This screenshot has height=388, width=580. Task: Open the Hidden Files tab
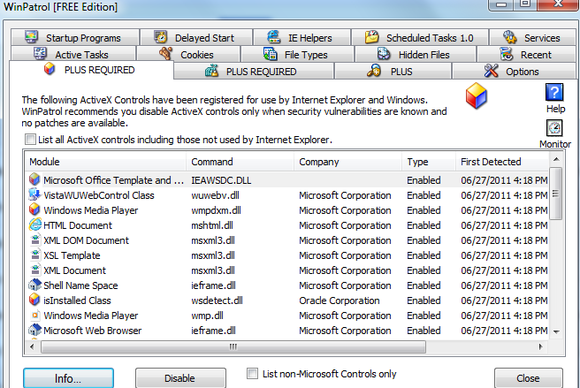415,54
